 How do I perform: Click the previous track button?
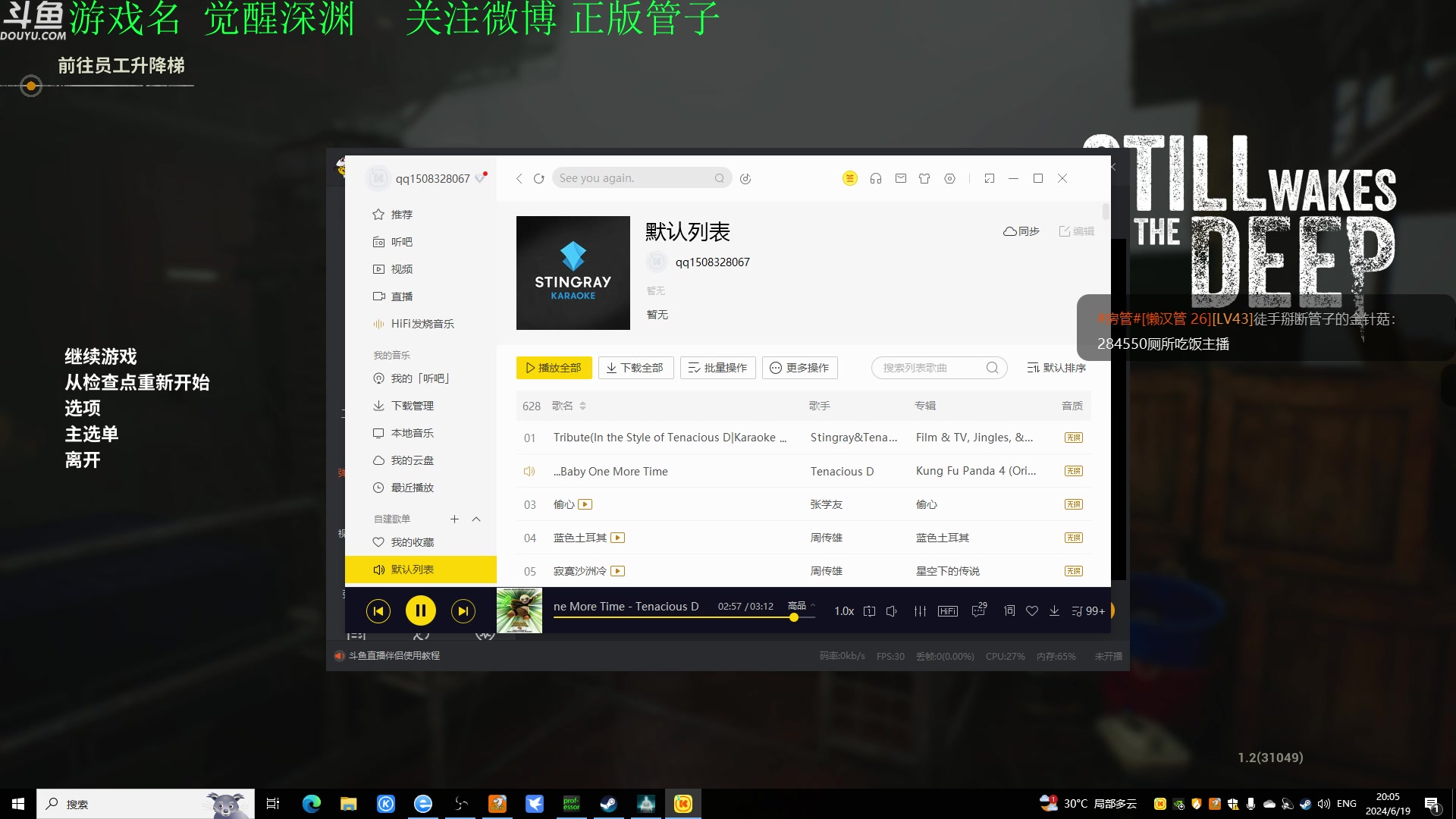tap(378, 610)
